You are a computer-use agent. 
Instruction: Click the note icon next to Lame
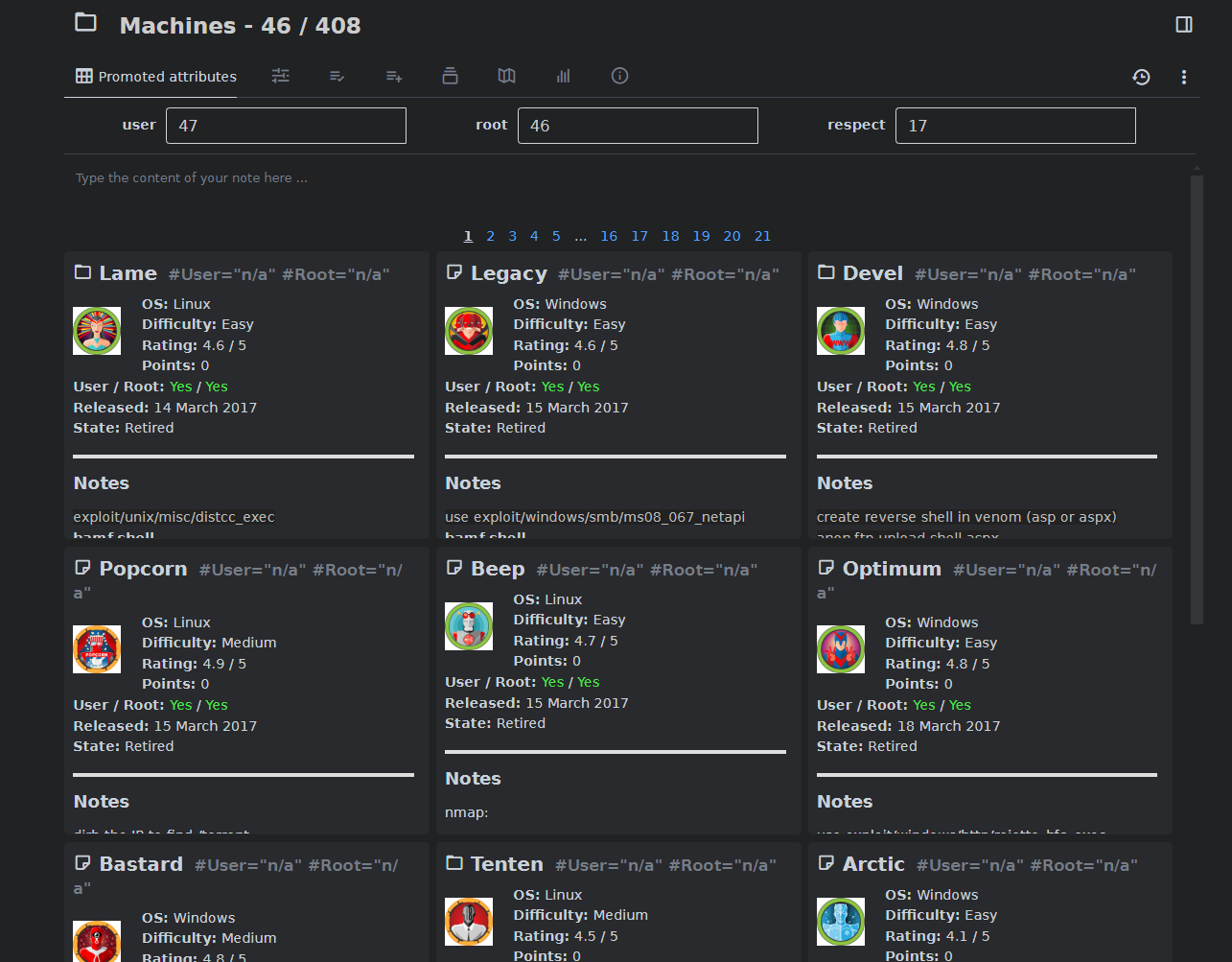(x=82, y=272)
